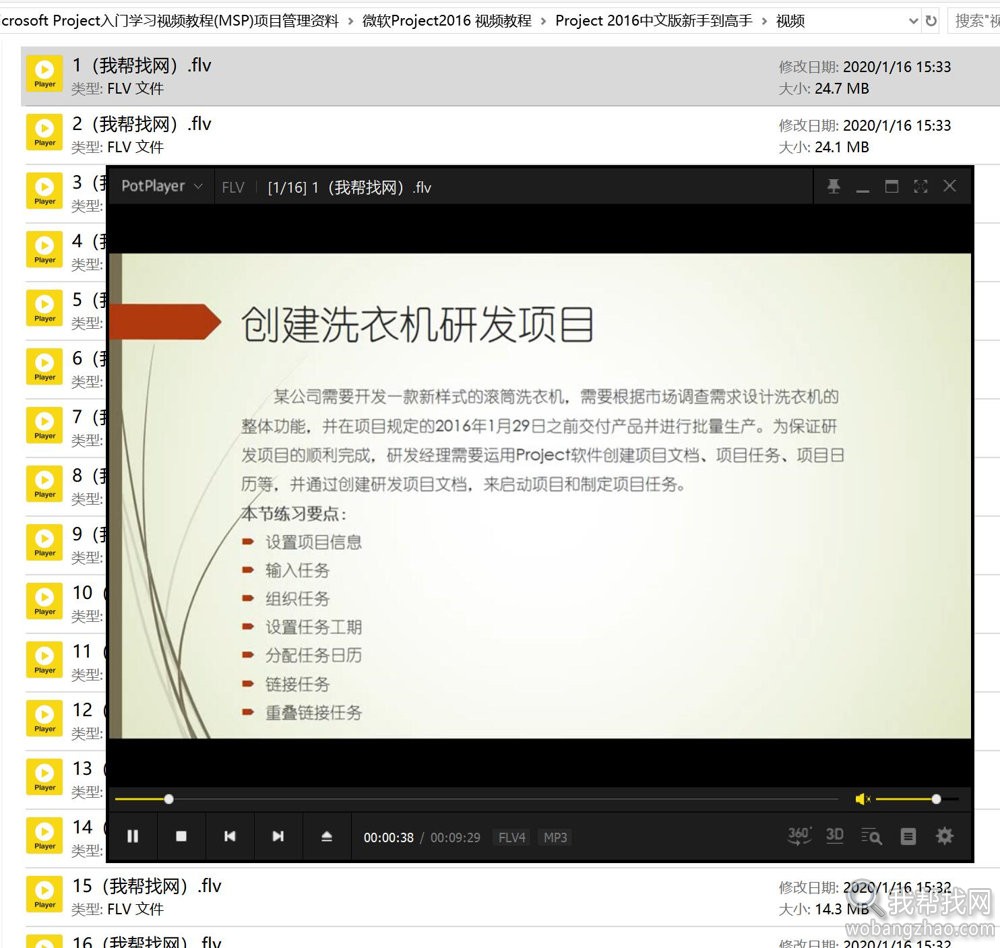Click the MP3 audio codec badge
Screen dimensions: 1000x948
pyautogui.click(x=555, y=837)
